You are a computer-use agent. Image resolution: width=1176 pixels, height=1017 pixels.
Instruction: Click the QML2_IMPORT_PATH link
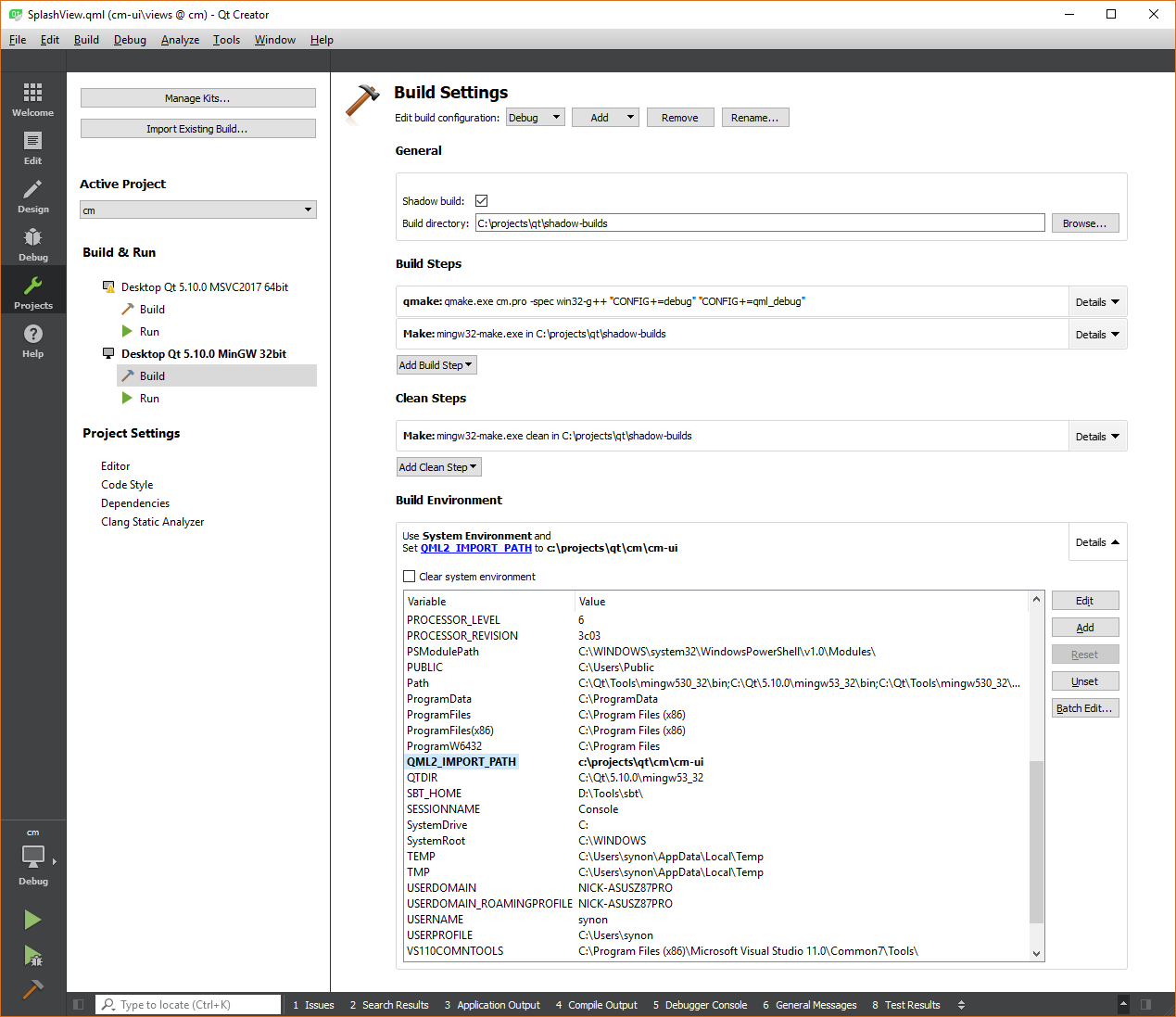(476, 548)
